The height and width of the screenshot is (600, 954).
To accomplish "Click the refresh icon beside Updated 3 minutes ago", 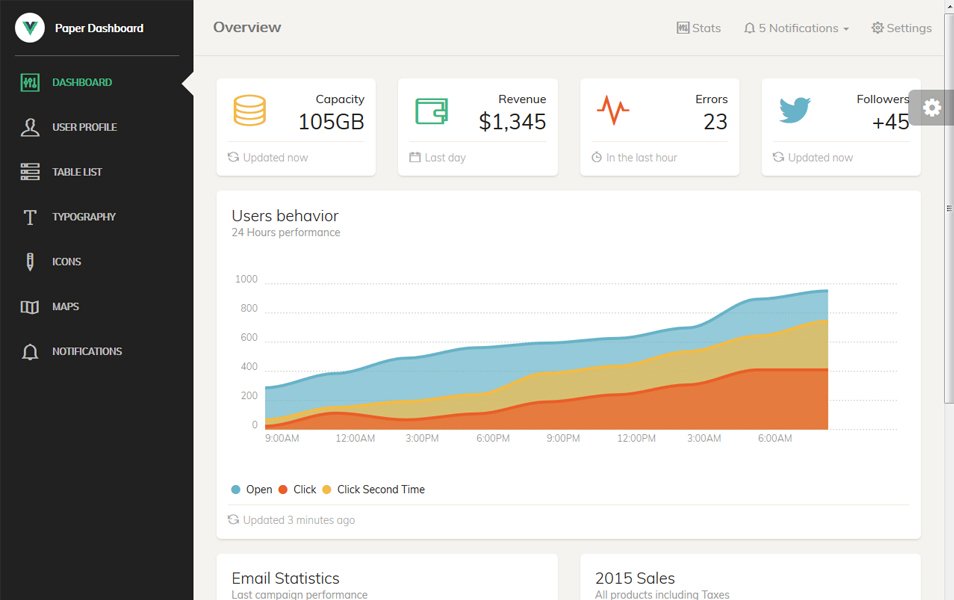I will pos(233,520).
